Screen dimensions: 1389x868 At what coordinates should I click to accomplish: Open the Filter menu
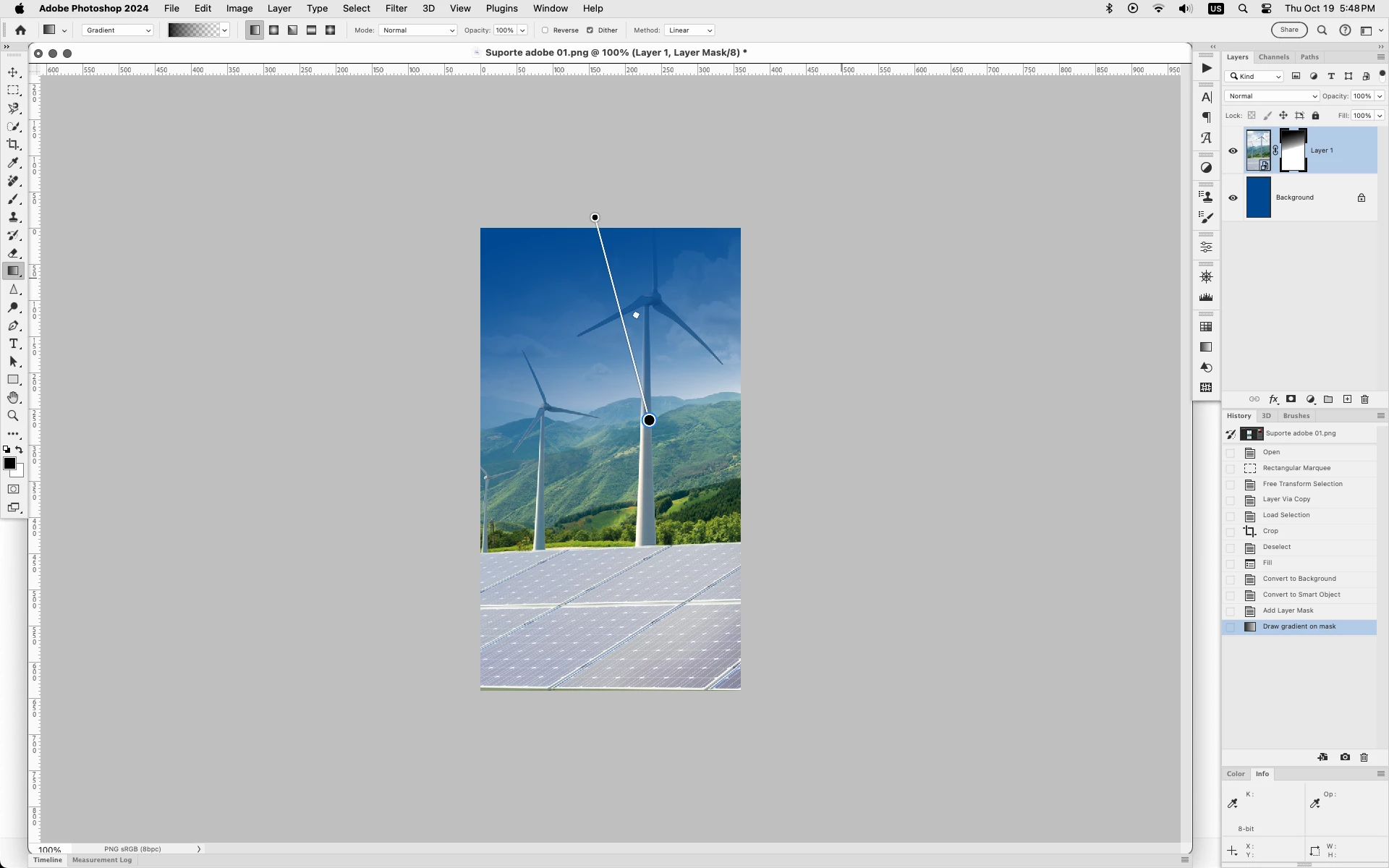(396, 9)
